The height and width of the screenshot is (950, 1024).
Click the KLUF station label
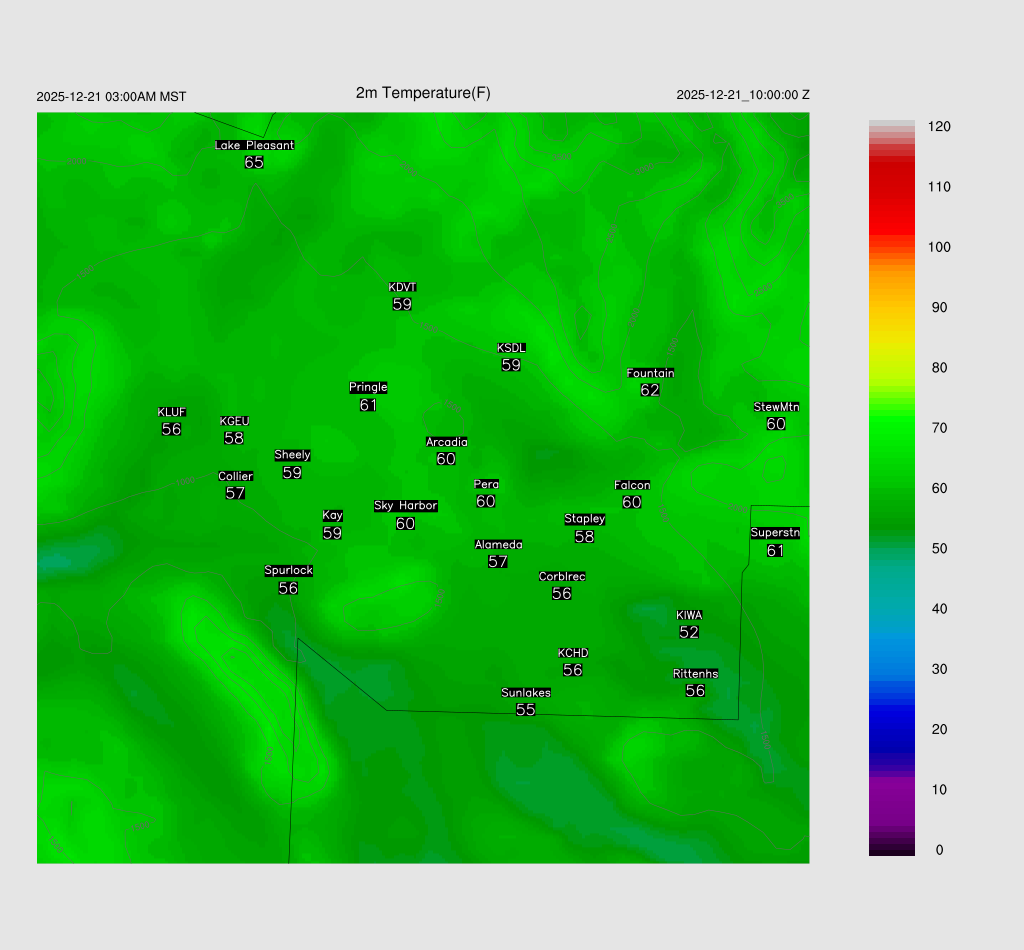click(171, 412)
